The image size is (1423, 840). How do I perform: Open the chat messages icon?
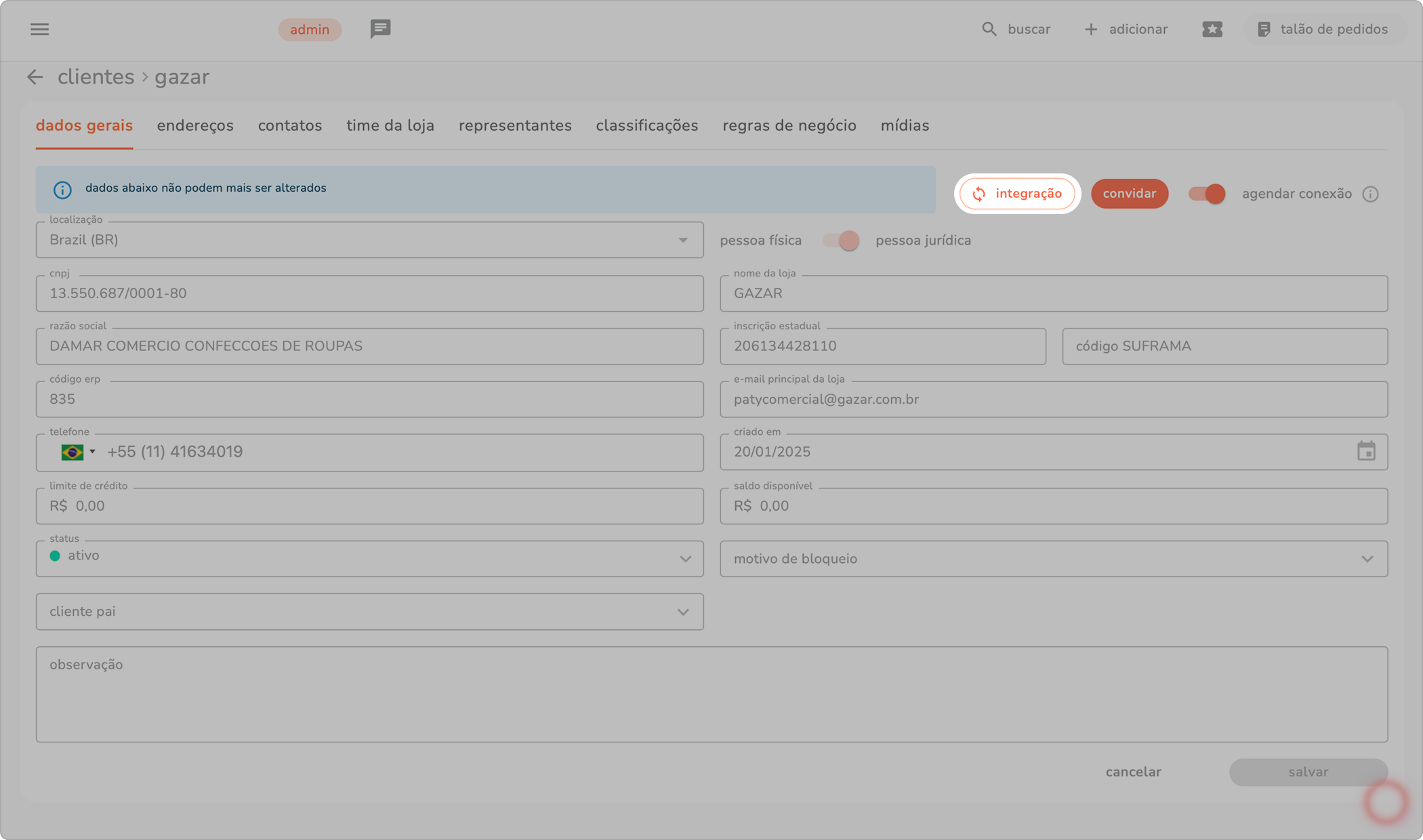pyautogui.click(x=380, y=29)
